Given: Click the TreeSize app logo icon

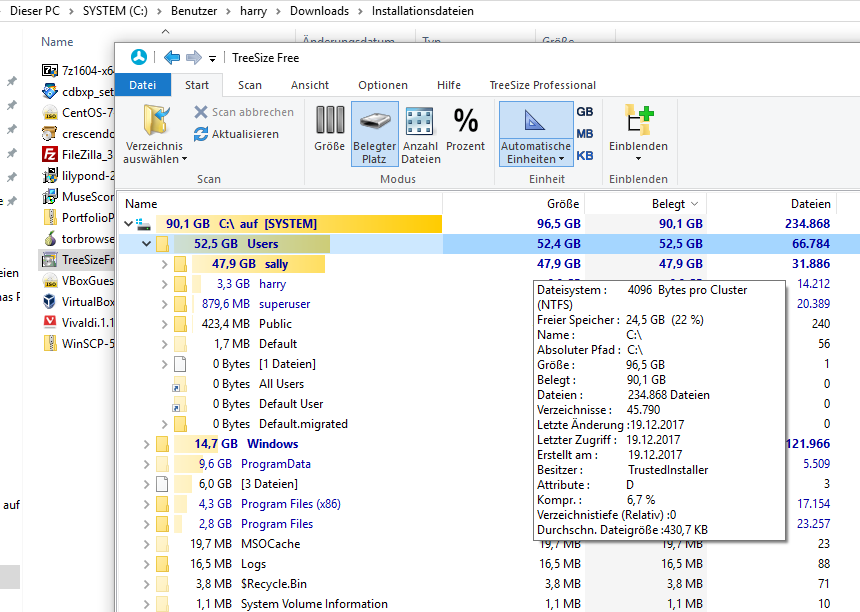Looking at the screenshot, I should (139, 57).
